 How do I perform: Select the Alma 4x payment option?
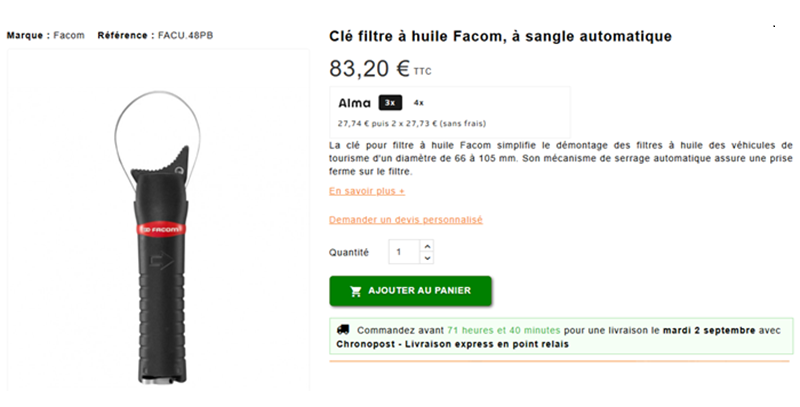coord(418,103)
